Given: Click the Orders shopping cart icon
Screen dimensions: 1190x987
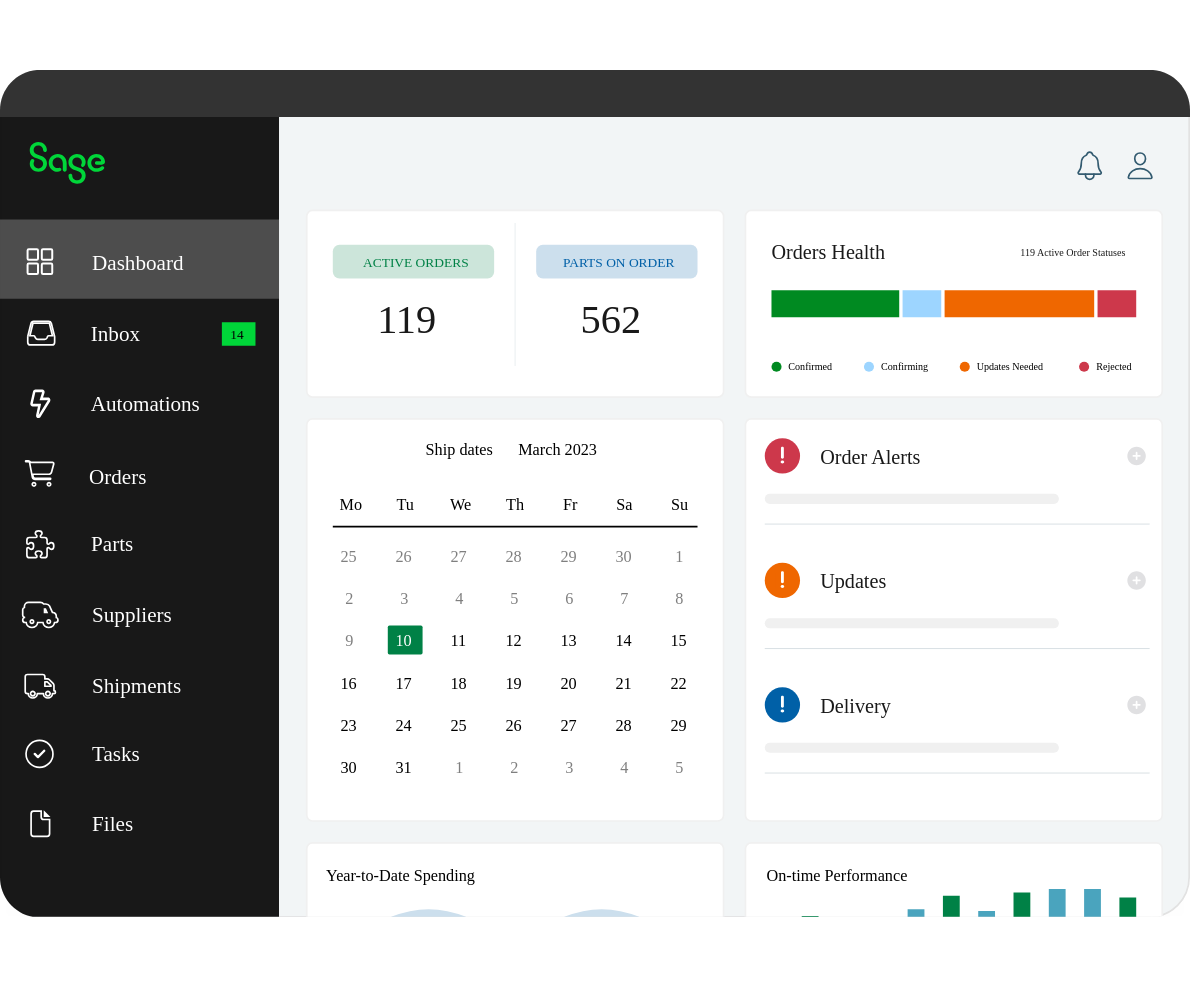Looking at the screenshot, I should click(40, 474).
